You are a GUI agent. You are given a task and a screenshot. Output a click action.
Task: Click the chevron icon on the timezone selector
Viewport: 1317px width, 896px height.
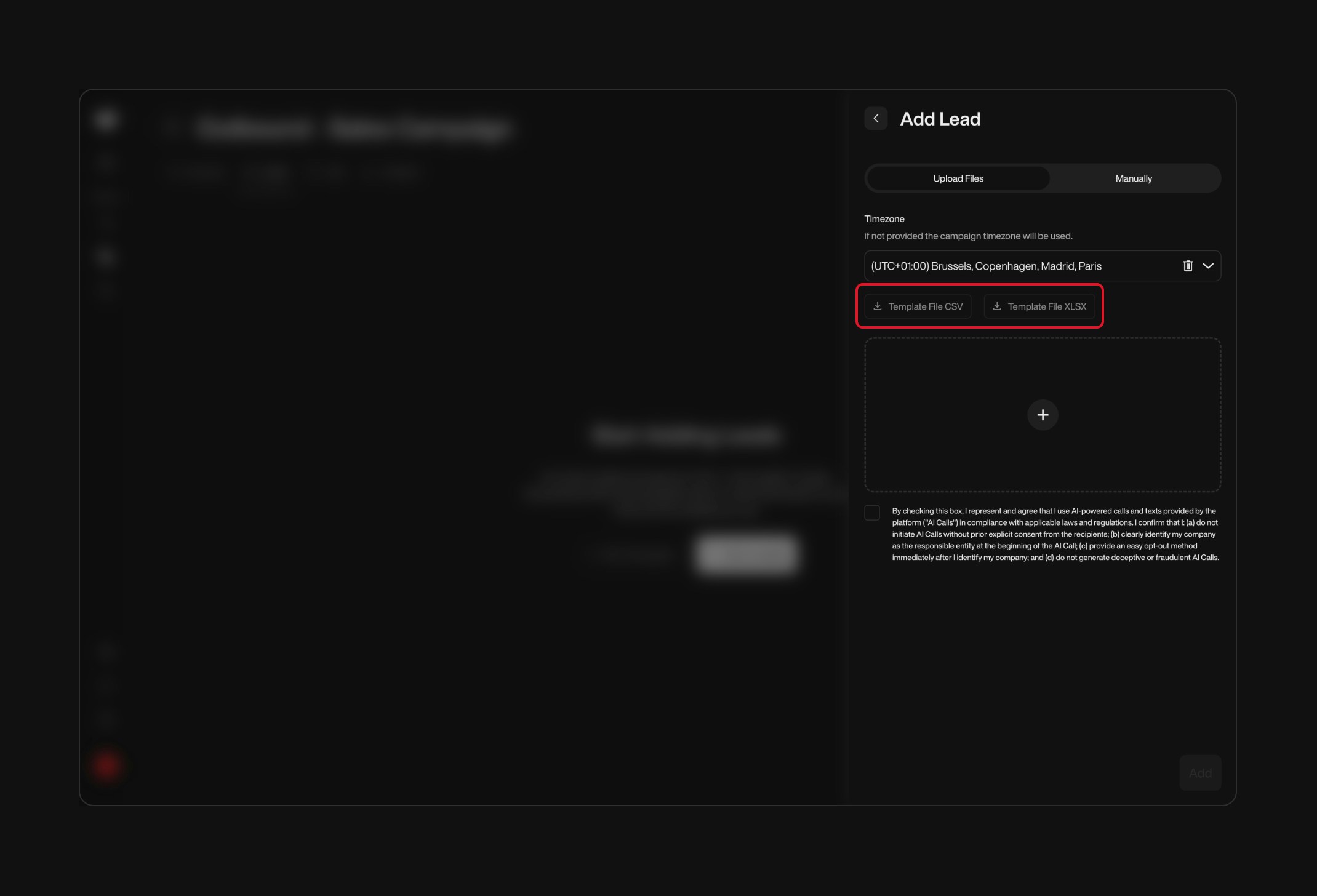point(1209,266)
